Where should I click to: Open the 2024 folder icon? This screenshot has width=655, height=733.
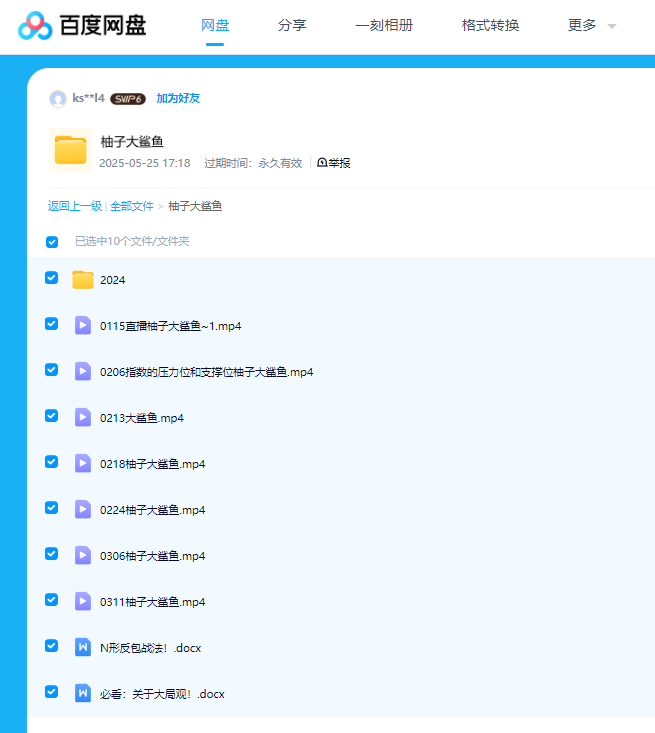click(83, 280)
